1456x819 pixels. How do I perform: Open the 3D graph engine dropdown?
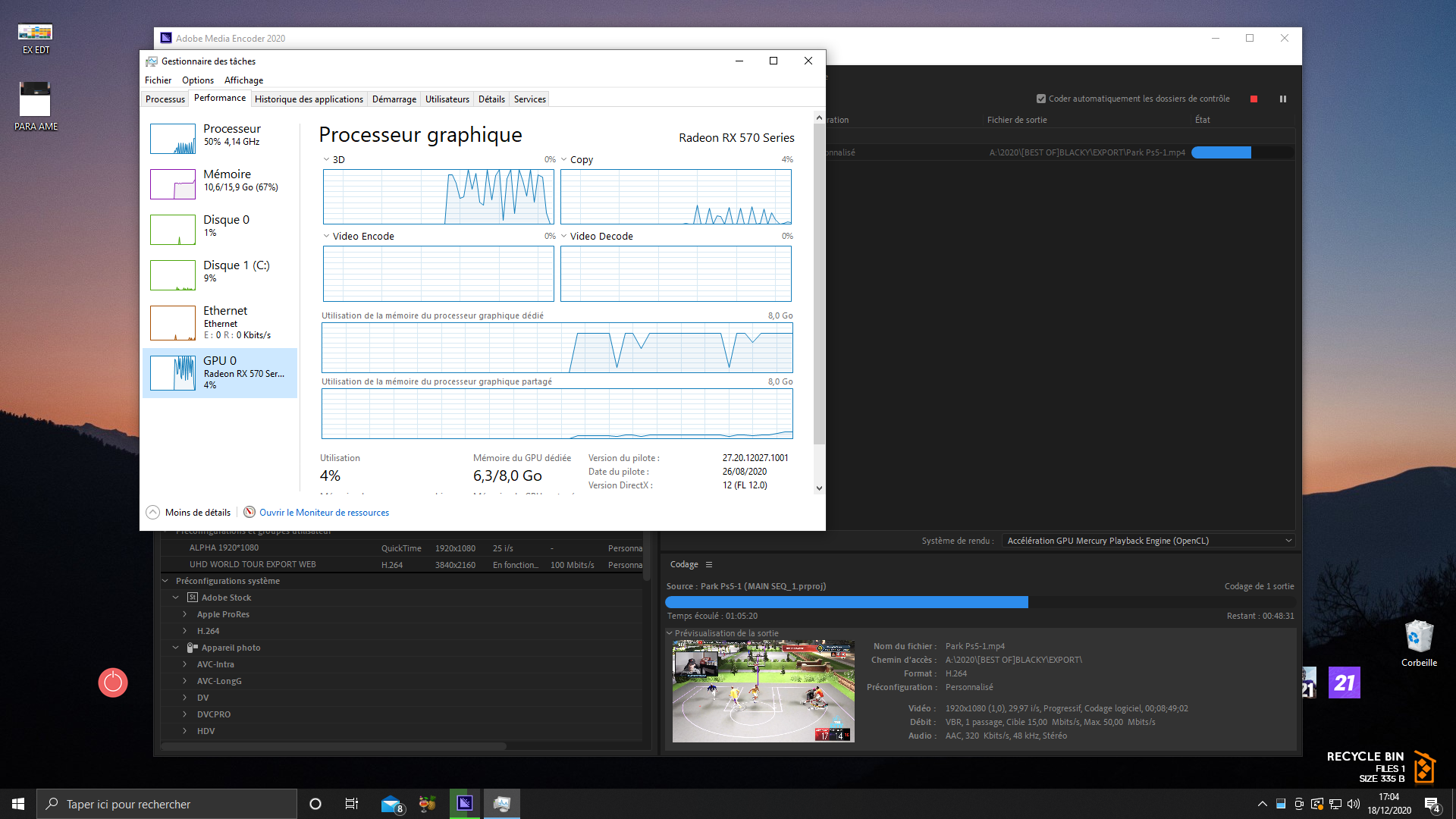coord(326,159)
